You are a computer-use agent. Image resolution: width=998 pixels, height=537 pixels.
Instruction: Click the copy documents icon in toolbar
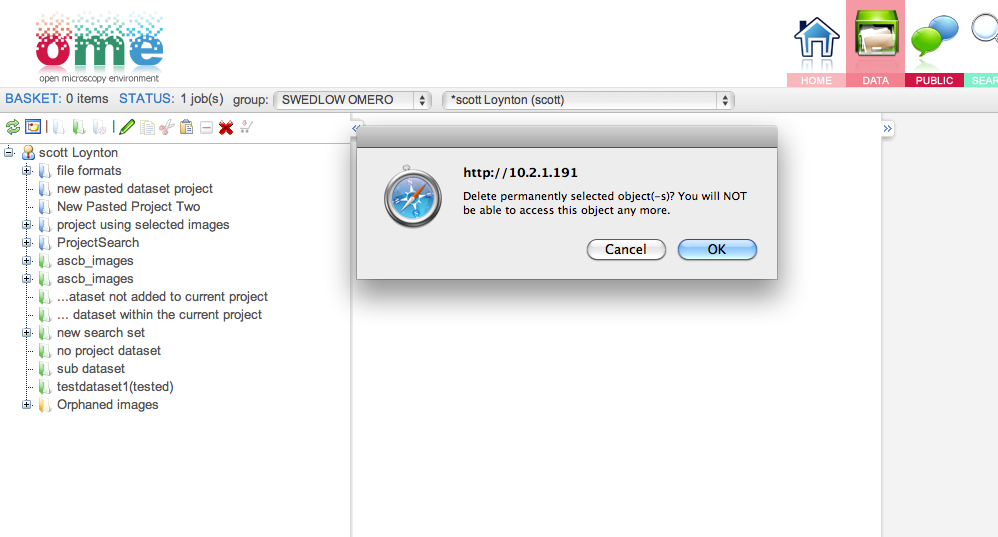pos(147,127)
